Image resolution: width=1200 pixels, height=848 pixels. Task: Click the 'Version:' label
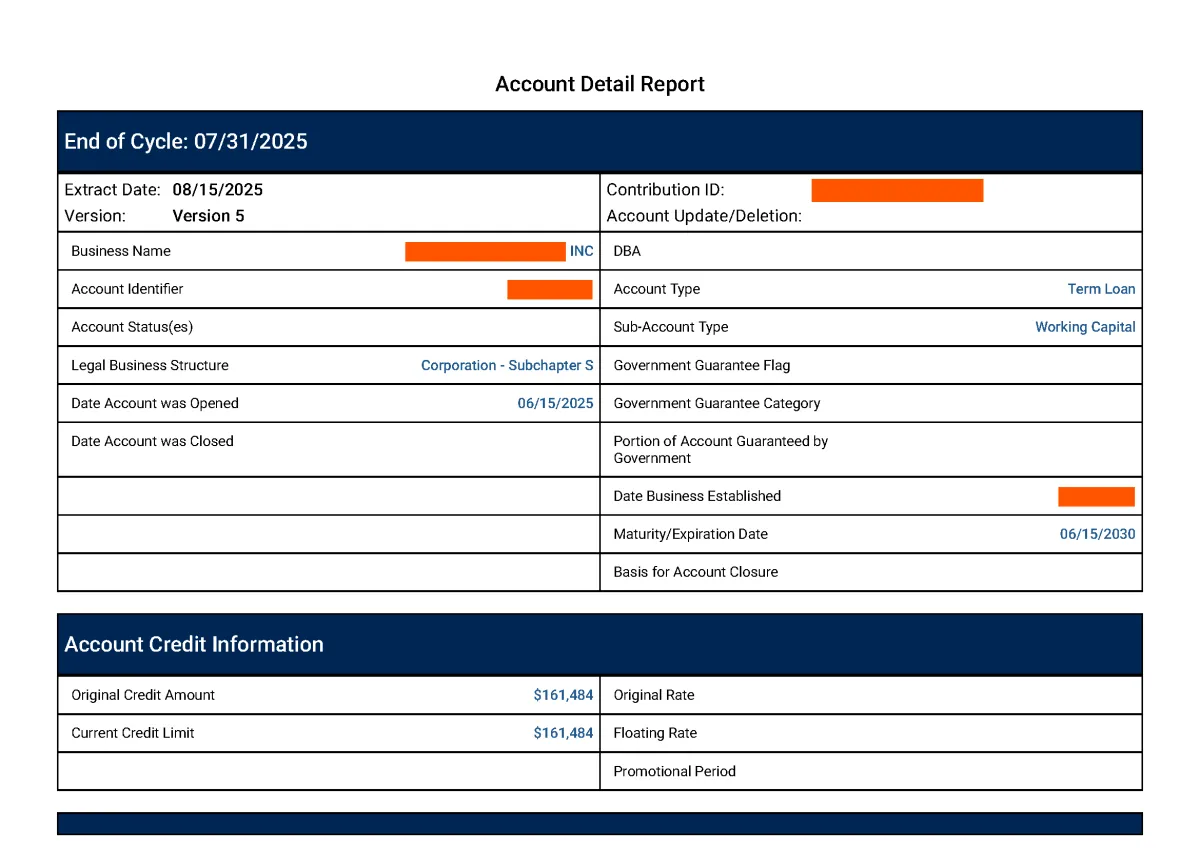pos(95,215)
